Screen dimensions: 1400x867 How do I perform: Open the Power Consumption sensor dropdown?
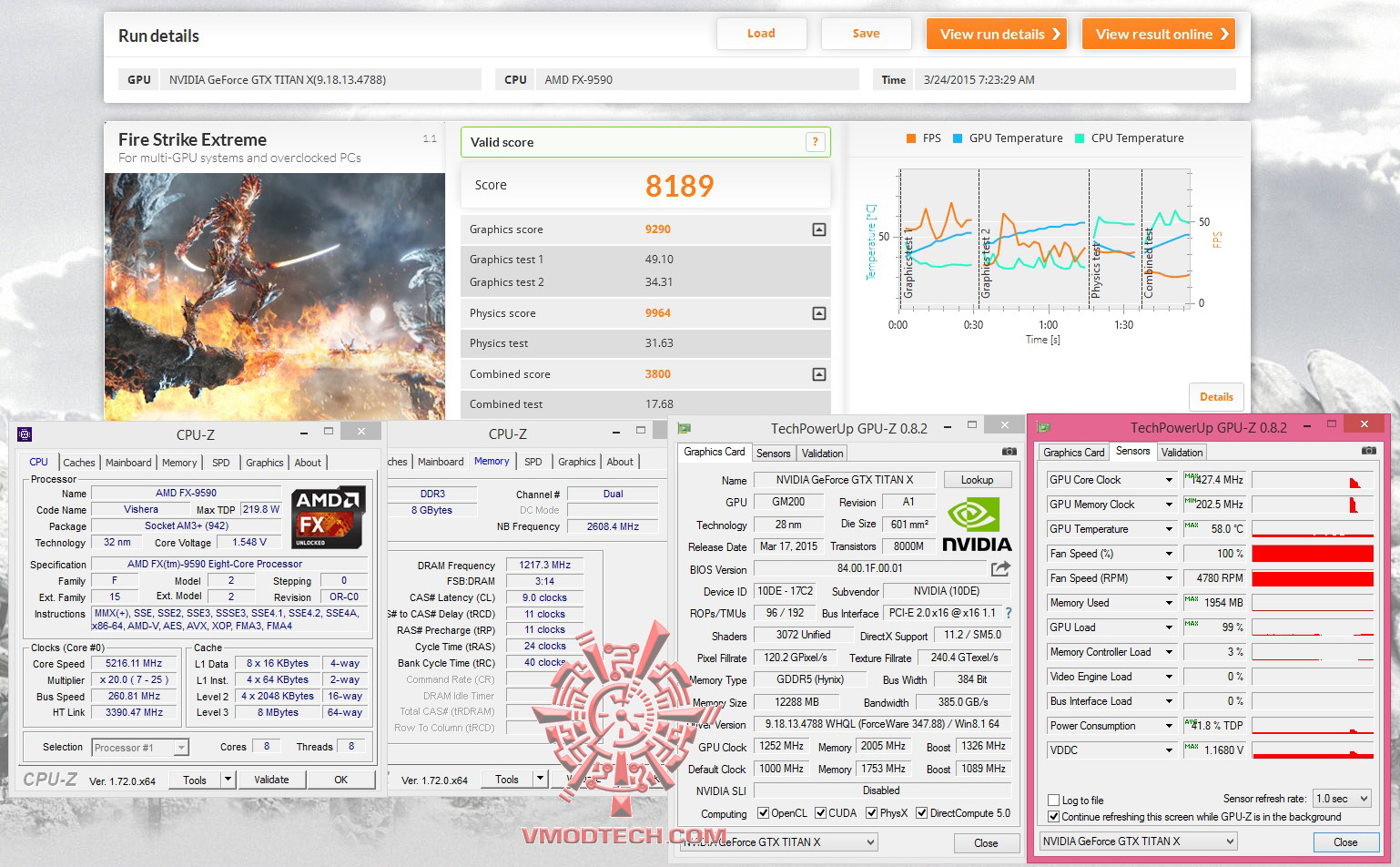tap(1169, 726)
